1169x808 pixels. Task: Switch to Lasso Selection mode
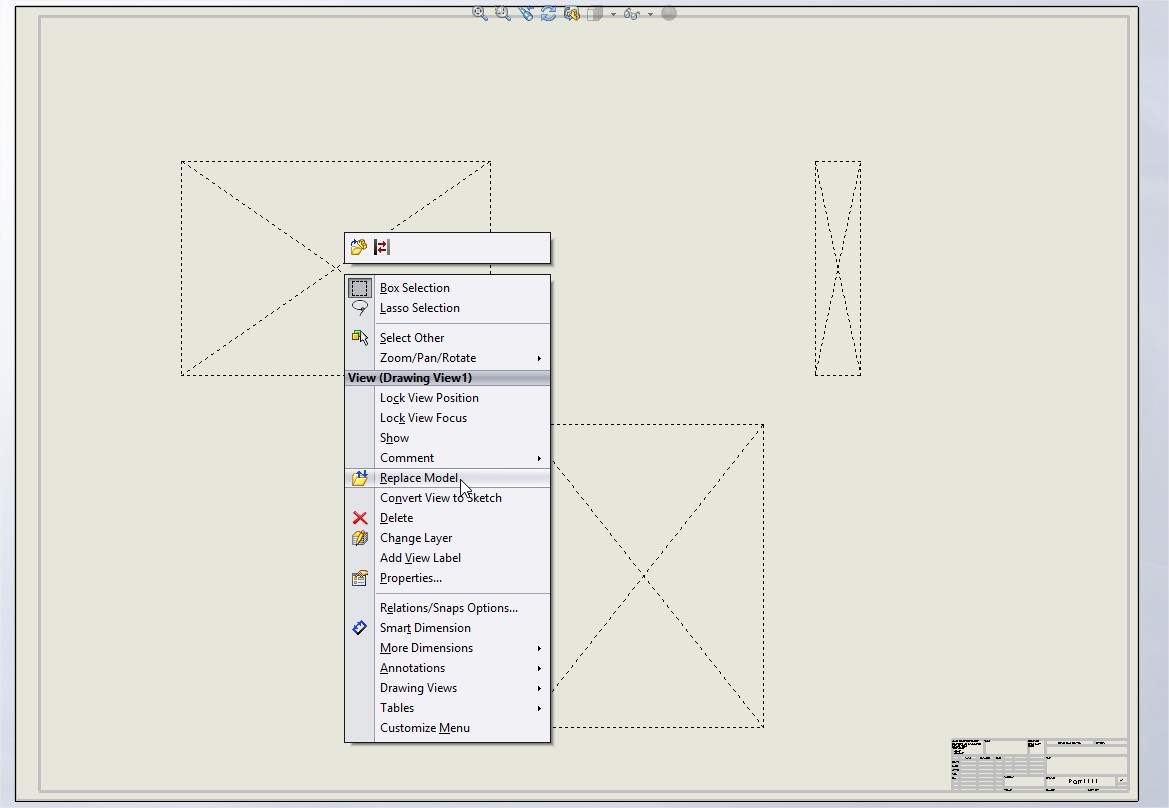(x=419, y=308)
